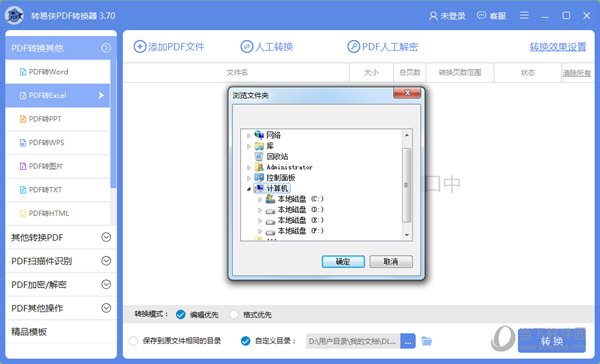Click the 未登录 user profile icon

pos(433,16)
